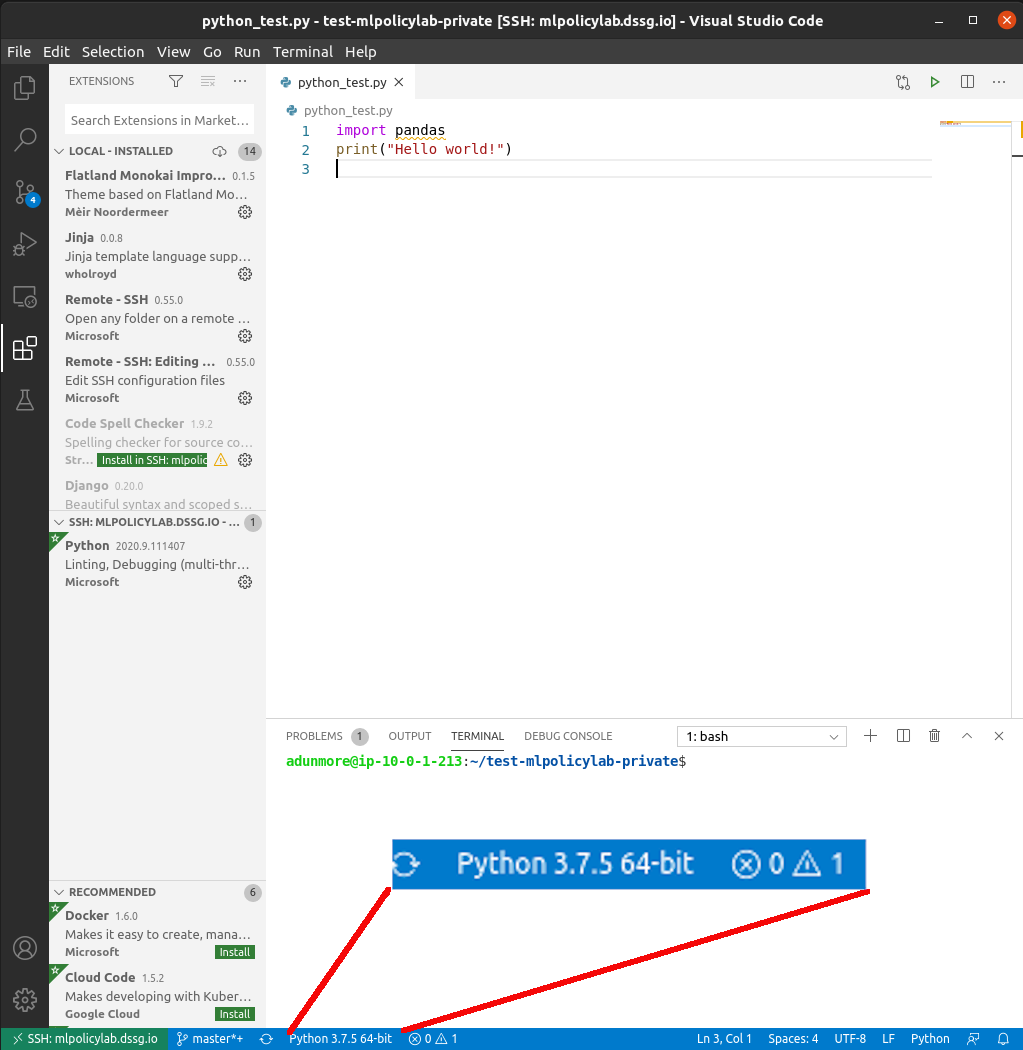Open the View menu
1023x1050 pixels.
(173, 52)
